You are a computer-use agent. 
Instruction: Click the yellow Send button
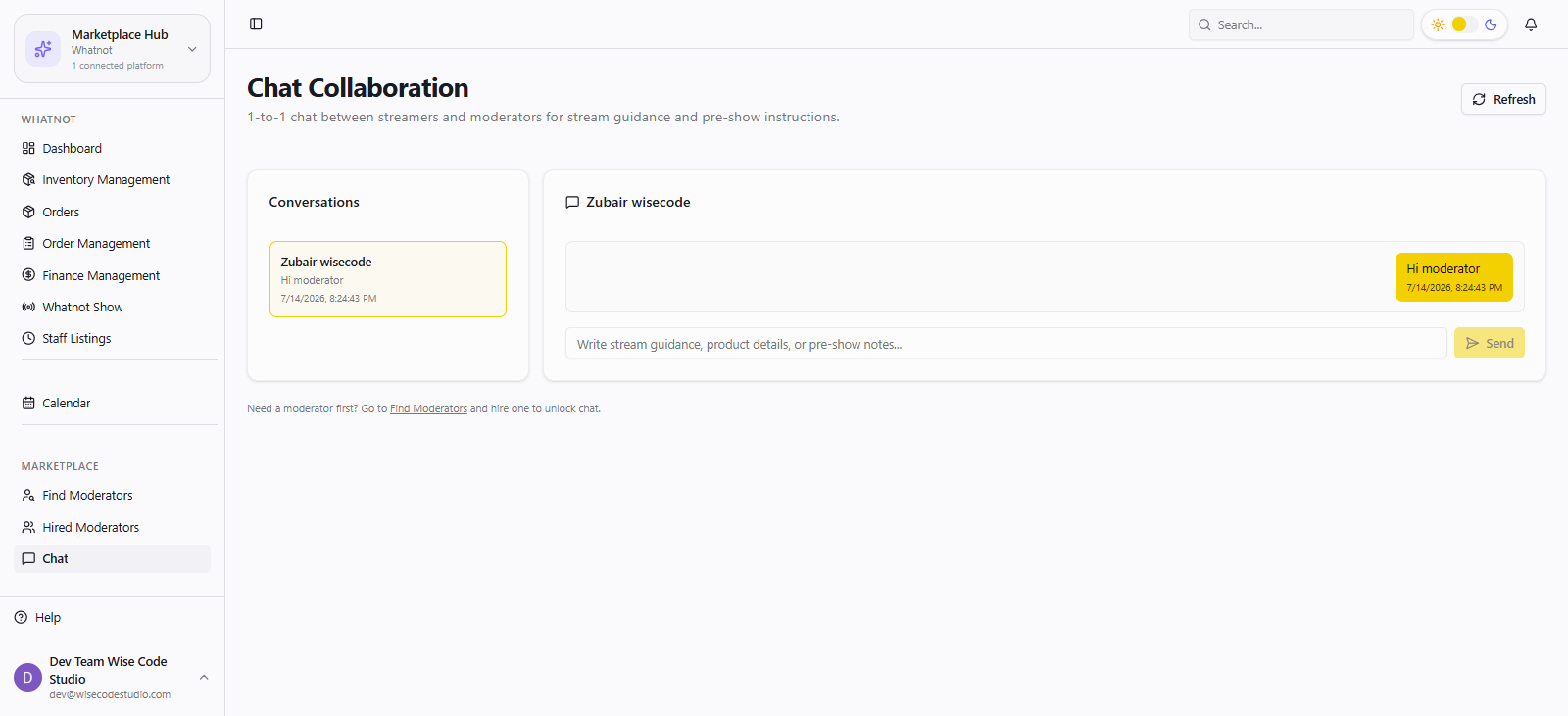(1490, 343)
